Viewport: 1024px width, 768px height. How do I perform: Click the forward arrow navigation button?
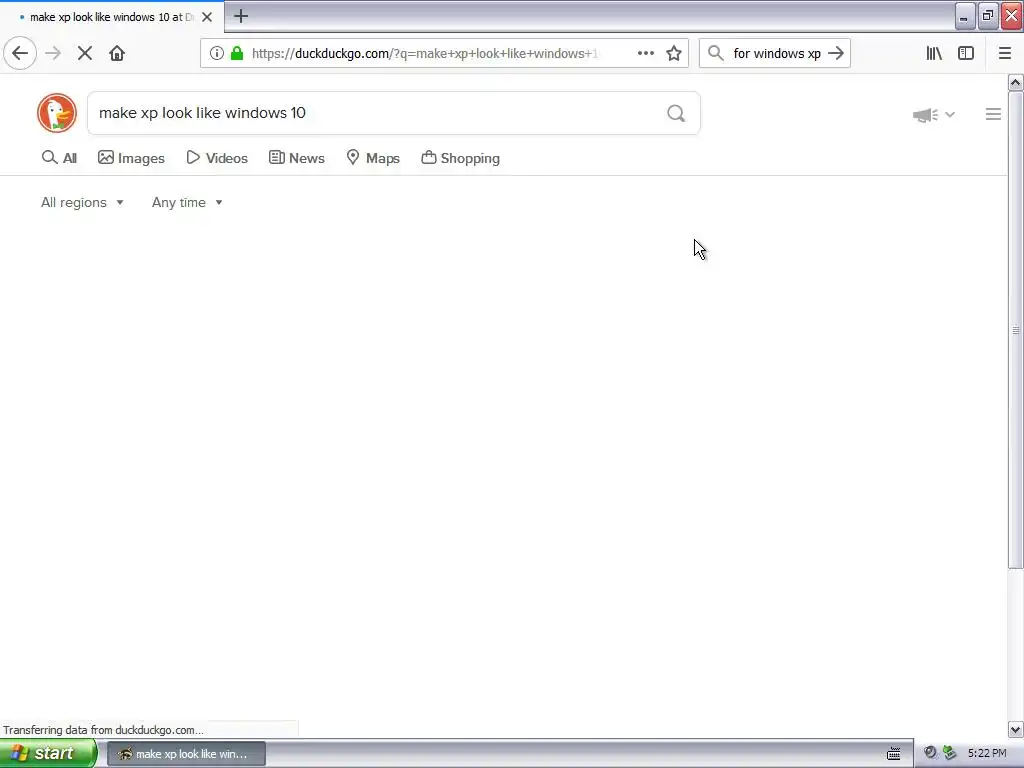pyautogui.click(x=53, y=54)
